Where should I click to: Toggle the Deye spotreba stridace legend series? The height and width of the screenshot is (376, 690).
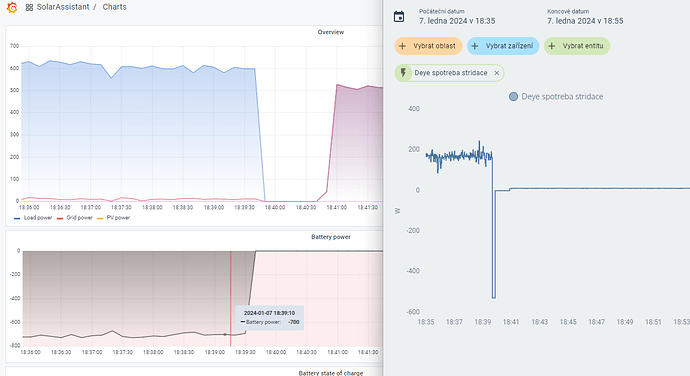point(556,96)
